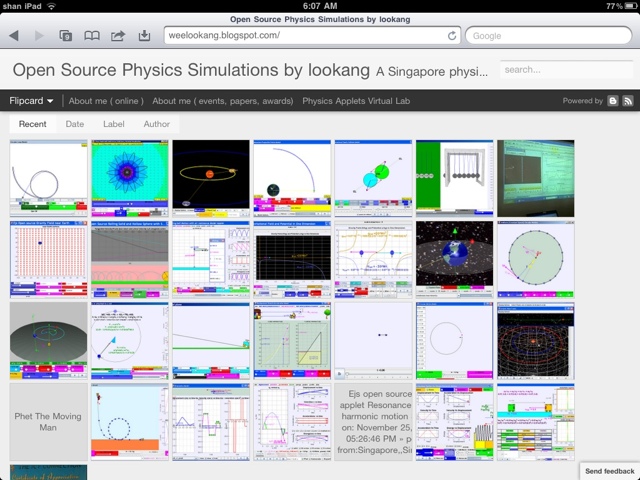Open the projectile arc with Earth card
This screenshot has height=480, width=640.
[x=292, y=178]
